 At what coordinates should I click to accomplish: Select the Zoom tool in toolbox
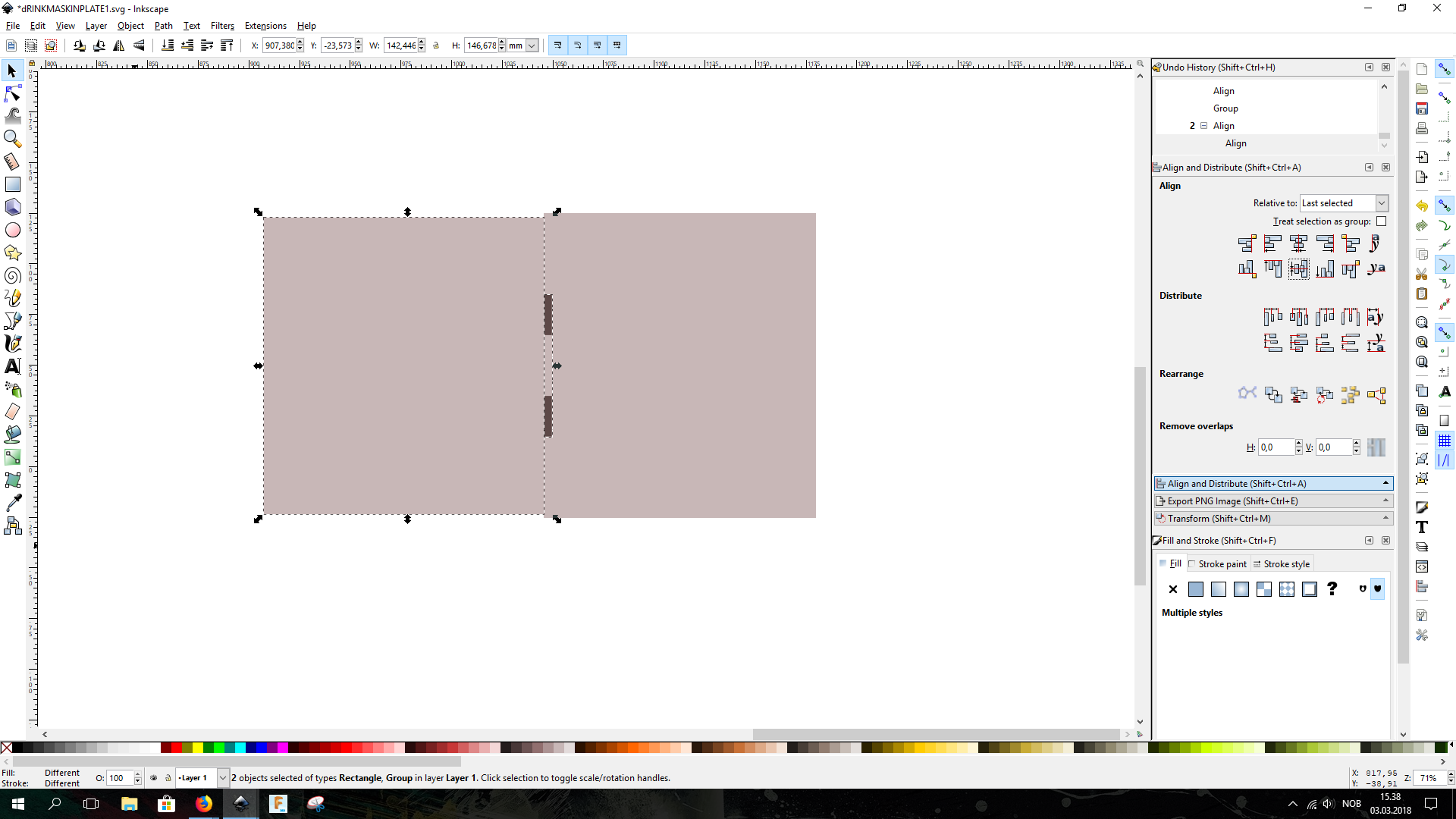click(13, 139)
